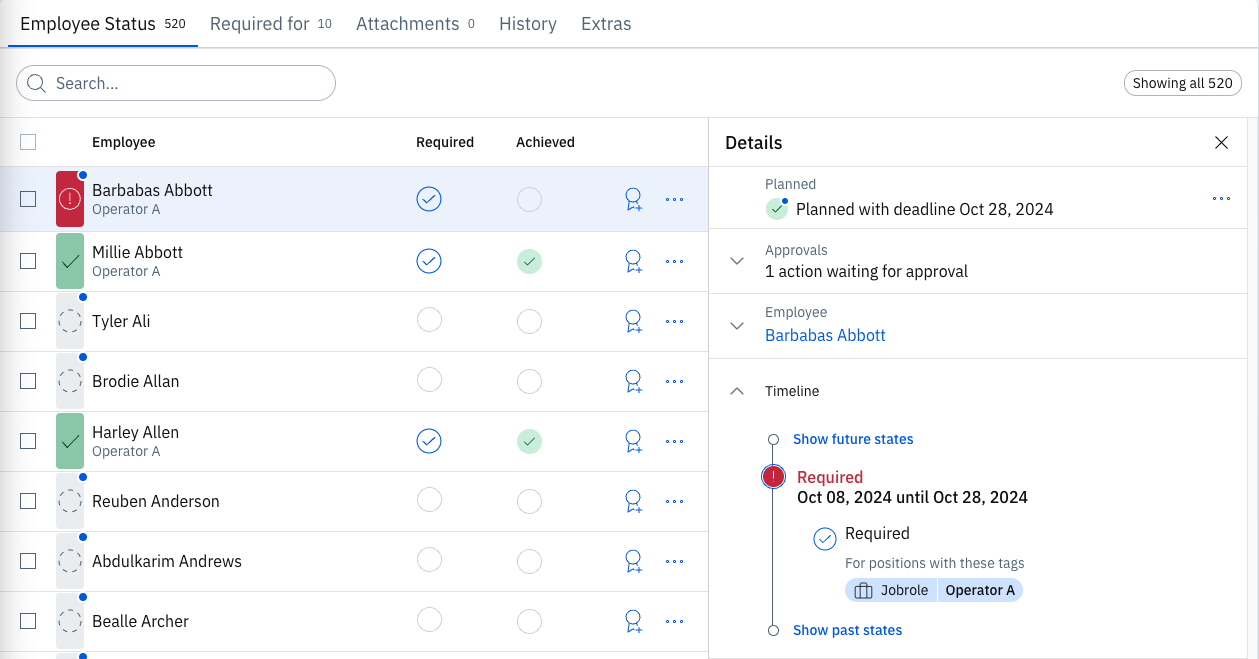
Task: Open the three-dot menu in Planned details row
Action: pos(1221,199)
